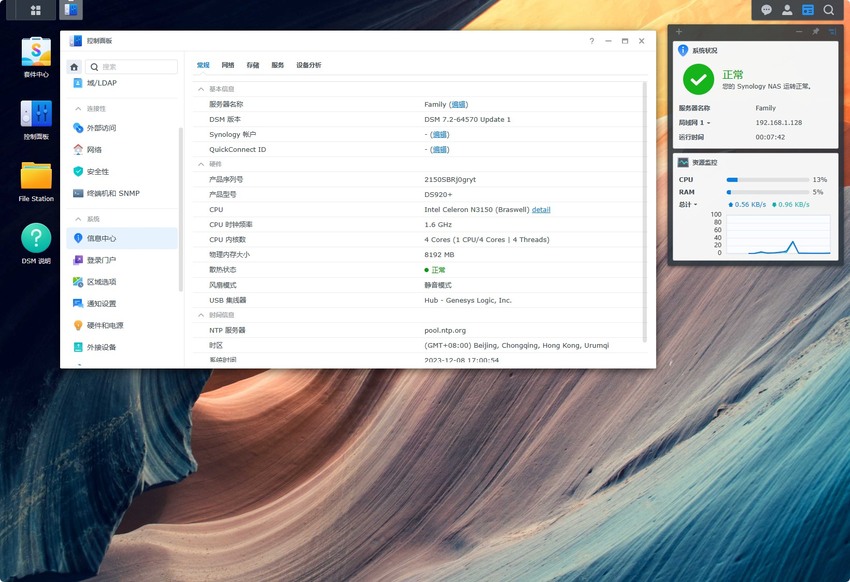Image resolution: width=850 pixels, height=582 pixels.
Task: Collapse the 硬件 section
Action: pyautogui.click(x=201, y=164)
